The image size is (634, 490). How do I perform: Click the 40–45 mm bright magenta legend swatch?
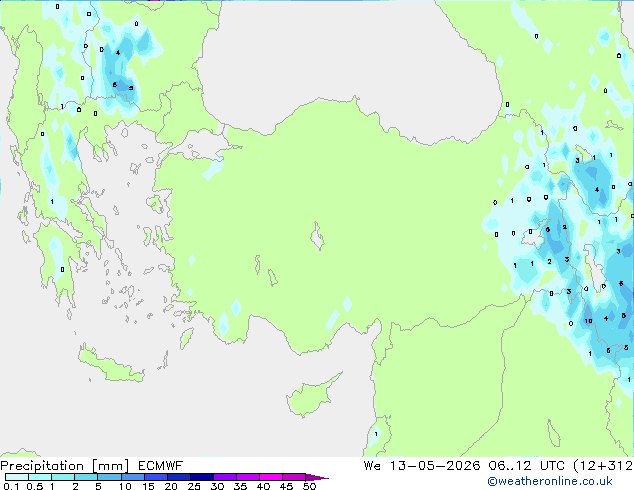[x=271, y=477]
